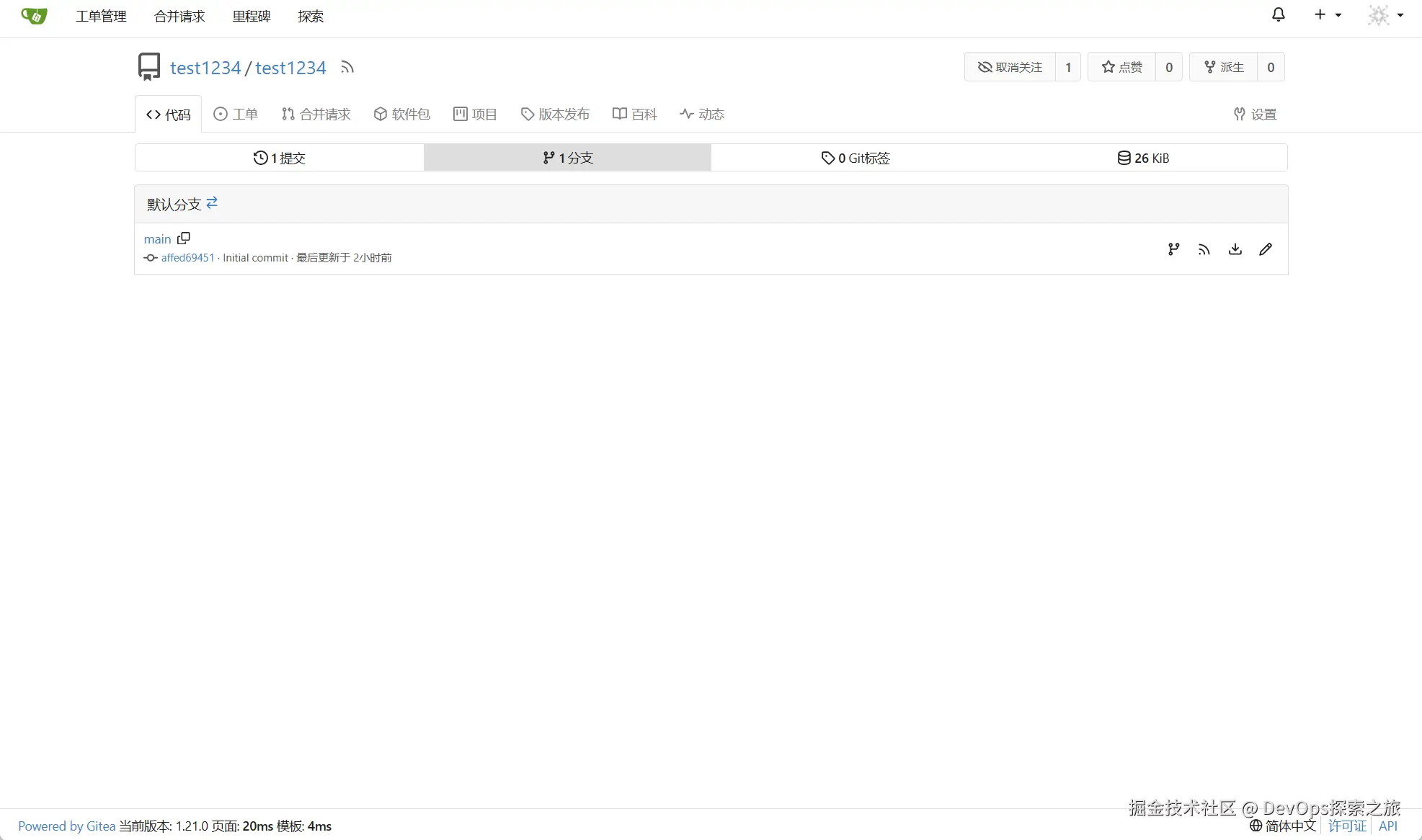The image size is (1422, 840).
Task: Toggle unwatch (取消关注) for the repository
Action: pyautogui.click(x=1010, y=67)
